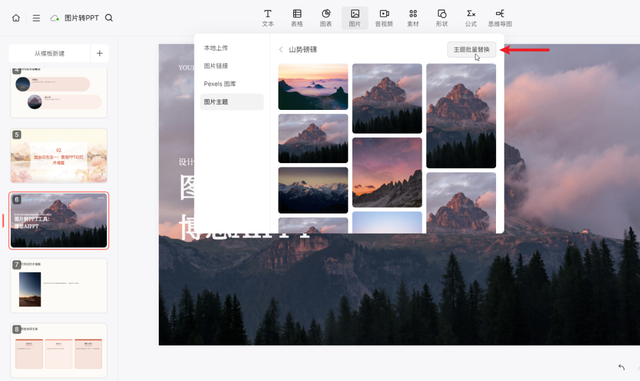The height and width of the screenshot is (381, 640).
Task: Click the search magnifier icon
Action: (x=109, y=18)
